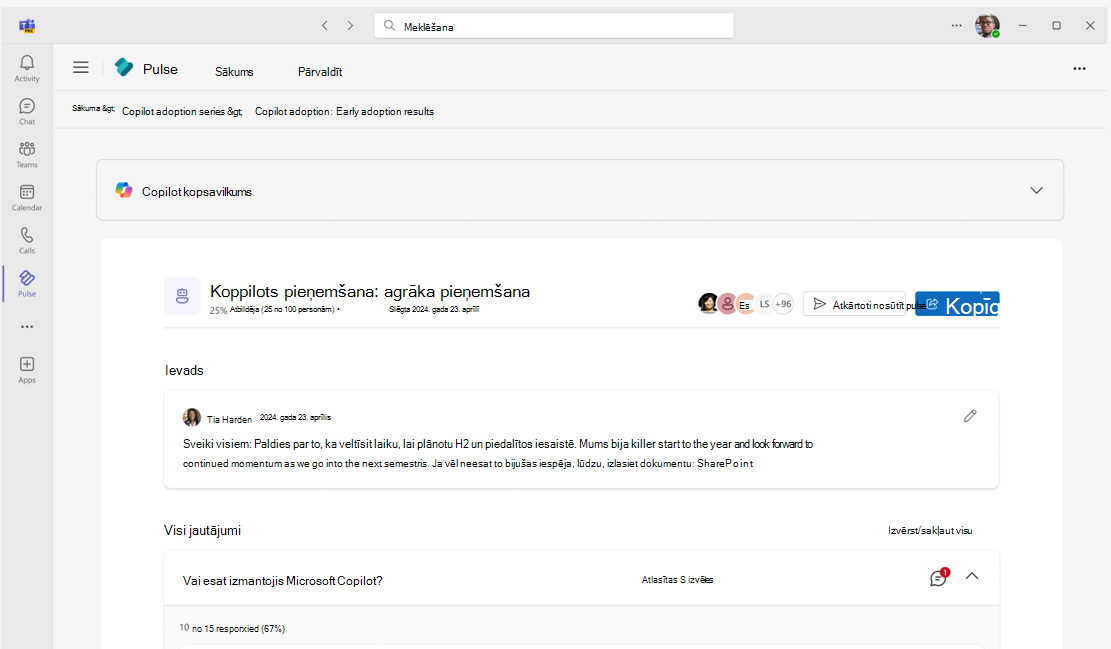Viewport: 1111px width, 649px height.
Task: Open the +96 recipients list
Action: 783,304
